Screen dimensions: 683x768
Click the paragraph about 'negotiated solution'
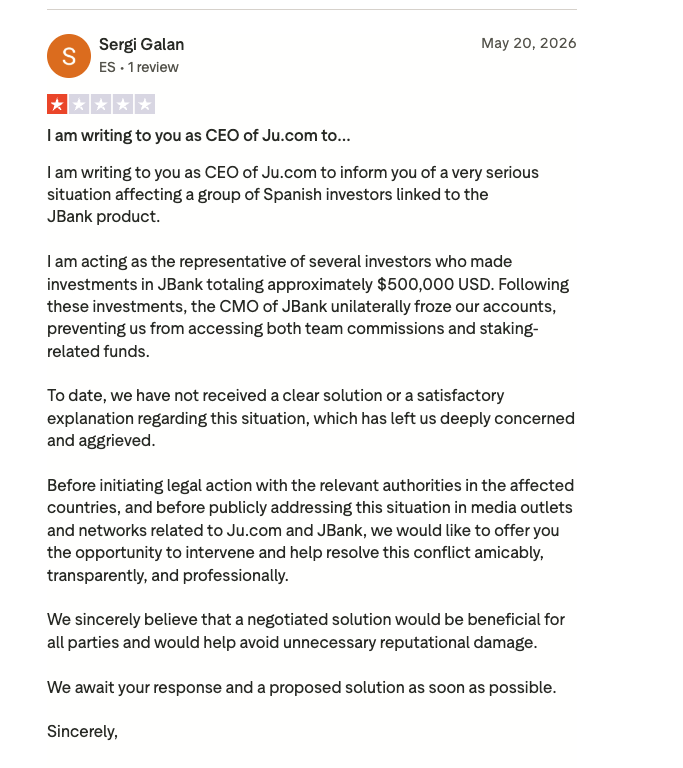click(x=306, y=631)
